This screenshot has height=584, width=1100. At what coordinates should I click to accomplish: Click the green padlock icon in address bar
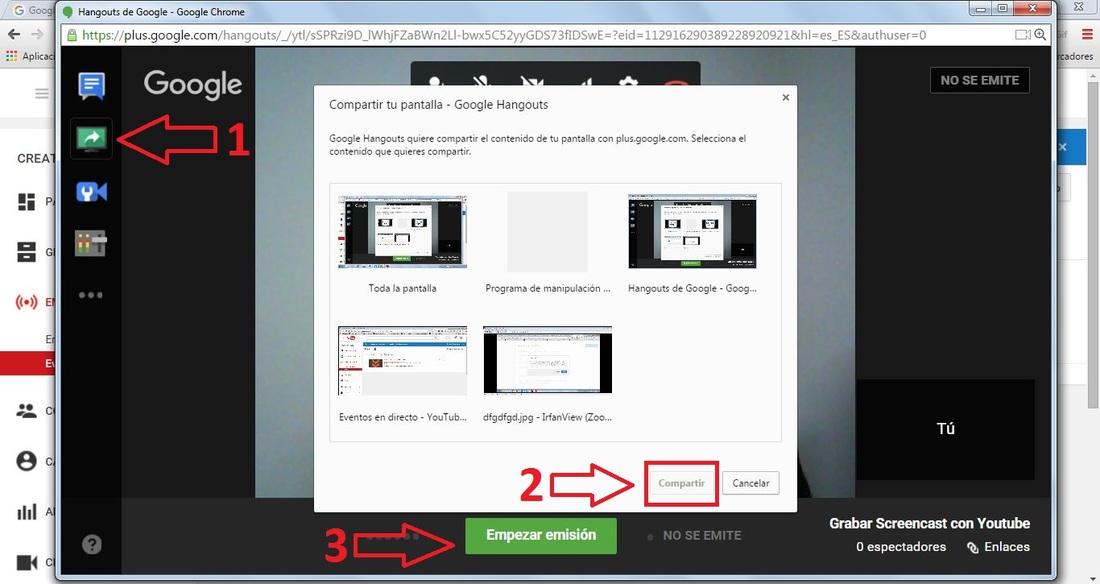click(x=71, y=34)
